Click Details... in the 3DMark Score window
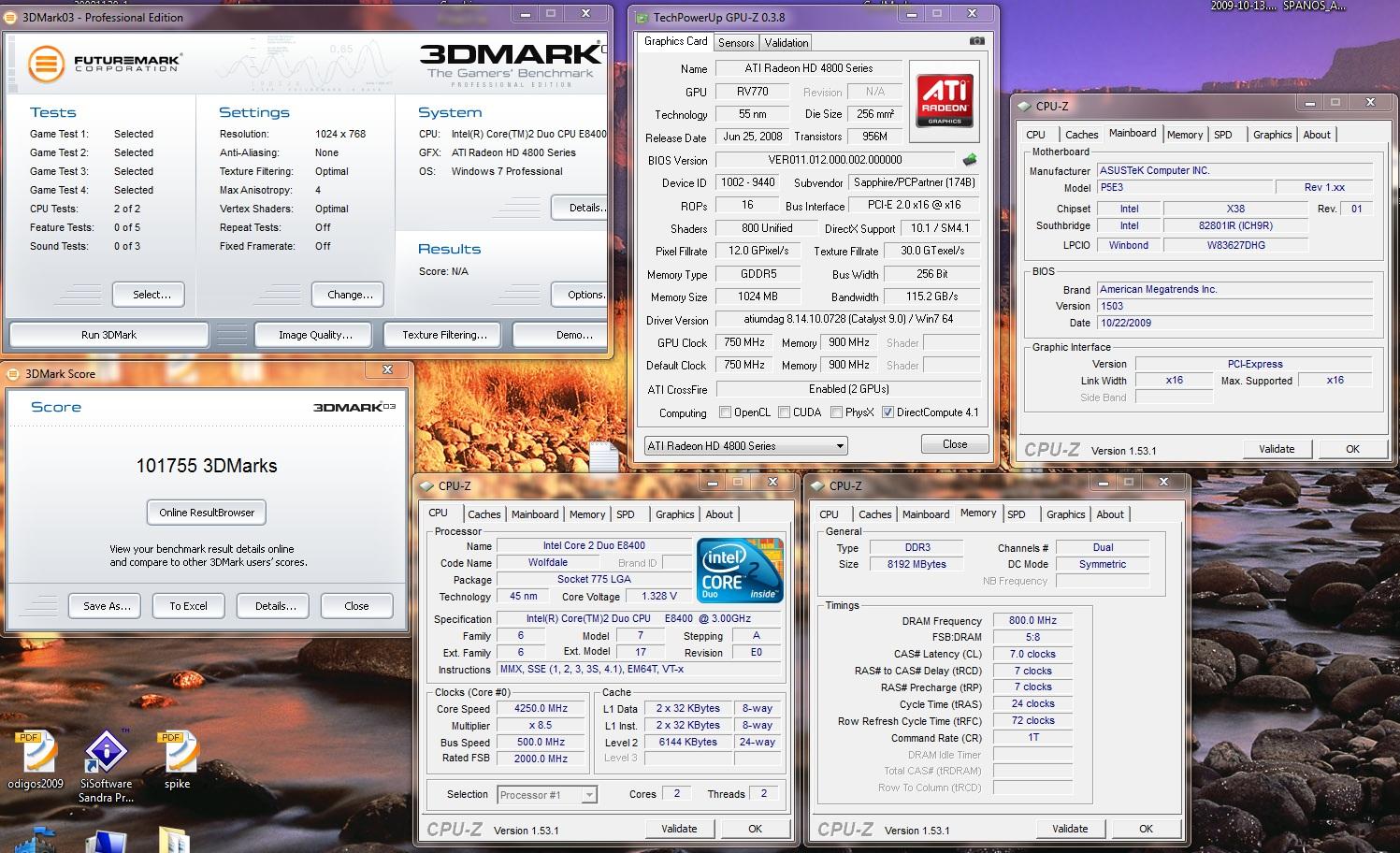Viewport: 1400px width, 853px height. pyautogui.click(x=275, y=606)
